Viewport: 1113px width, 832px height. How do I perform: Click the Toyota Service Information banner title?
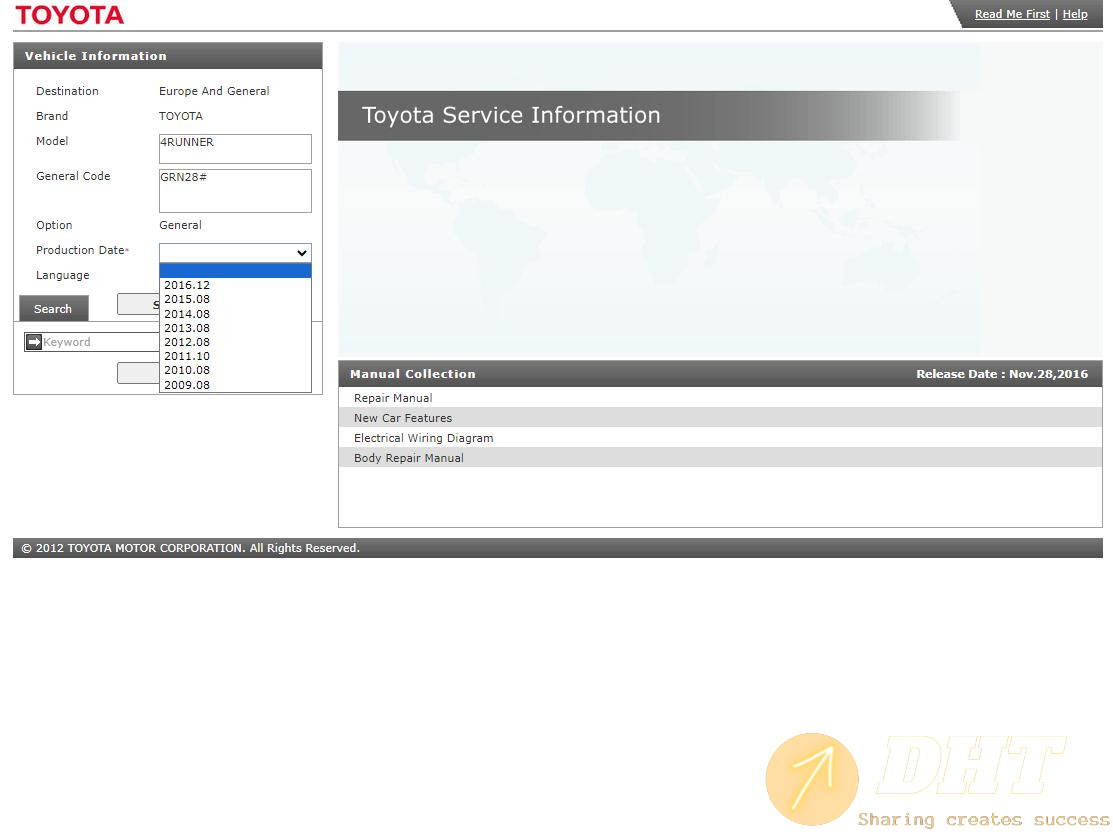[511, 115]
